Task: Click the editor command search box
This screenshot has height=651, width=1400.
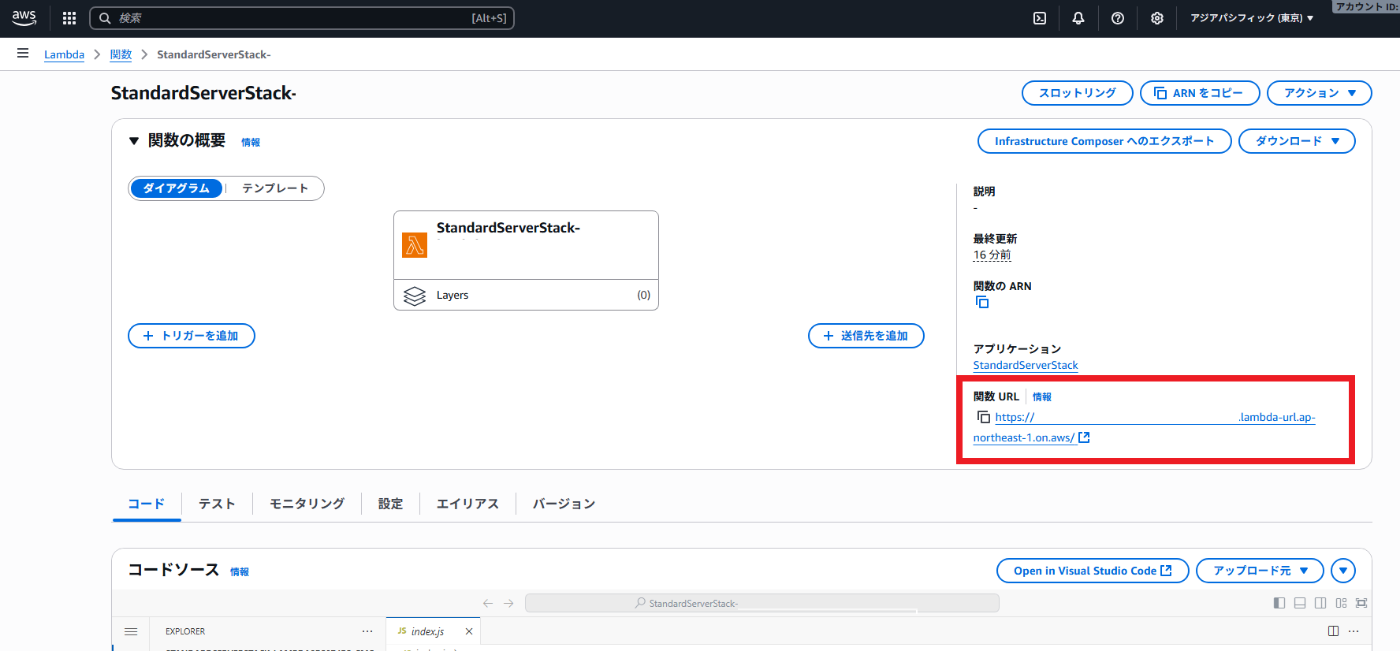Action: pos(762,603)
